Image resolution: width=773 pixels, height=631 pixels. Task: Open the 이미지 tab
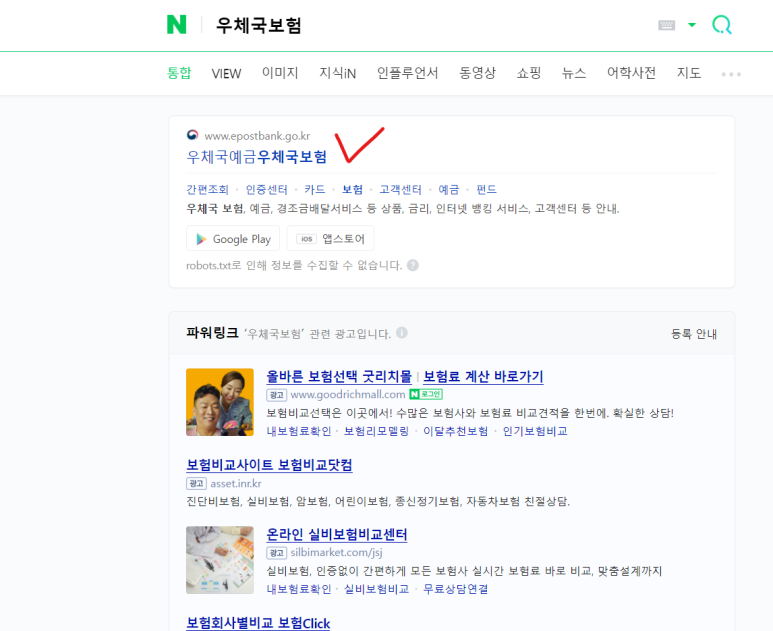point(280,73)
